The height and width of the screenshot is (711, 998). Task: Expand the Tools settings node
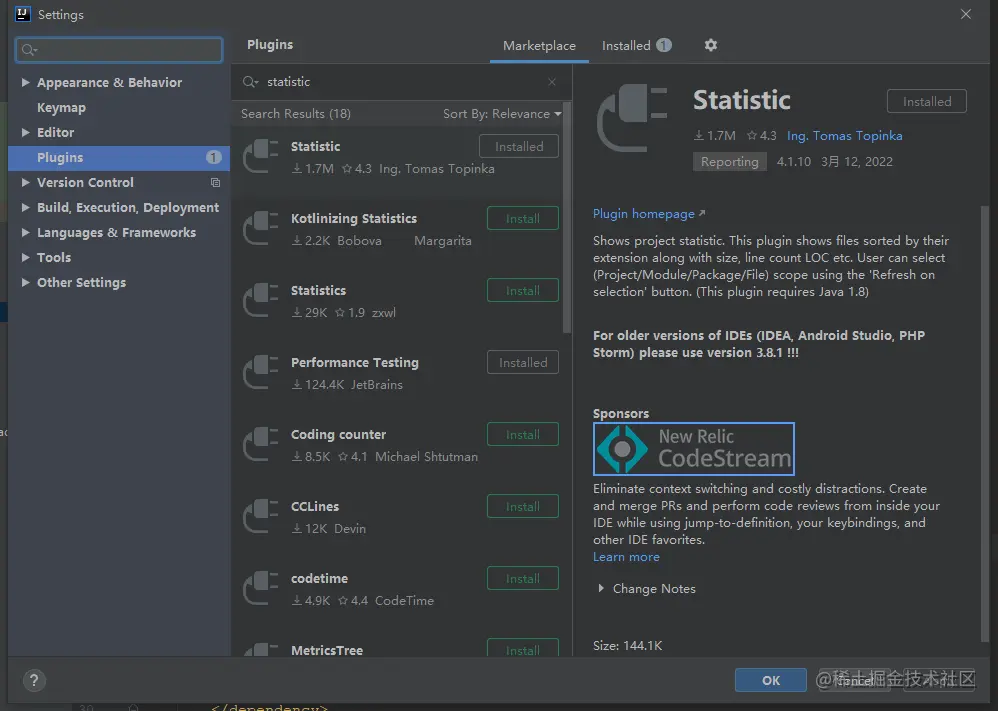(x=25, y=257)
